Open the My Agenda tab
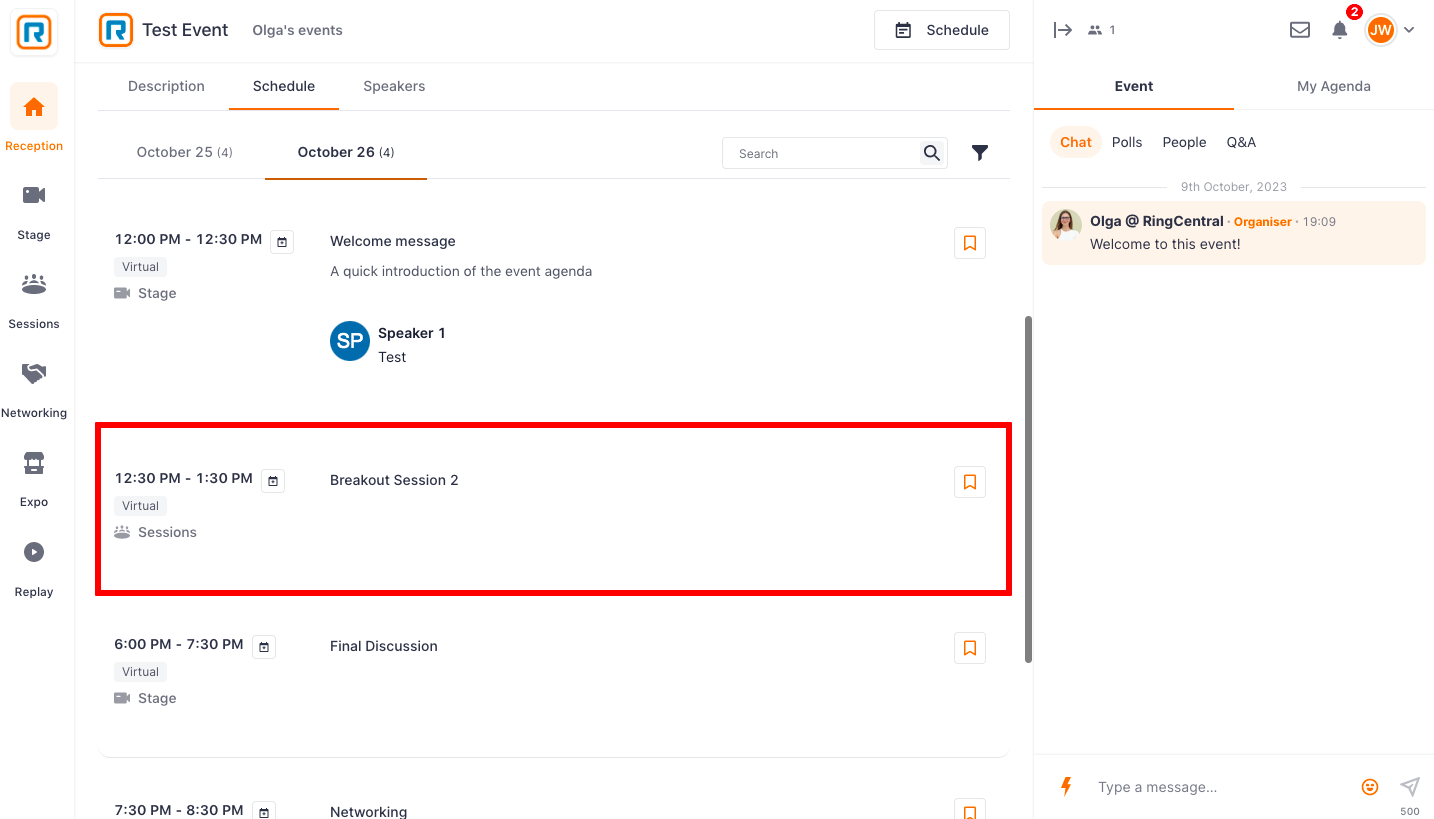1434x819 pixels. [x=1334, y=86]
